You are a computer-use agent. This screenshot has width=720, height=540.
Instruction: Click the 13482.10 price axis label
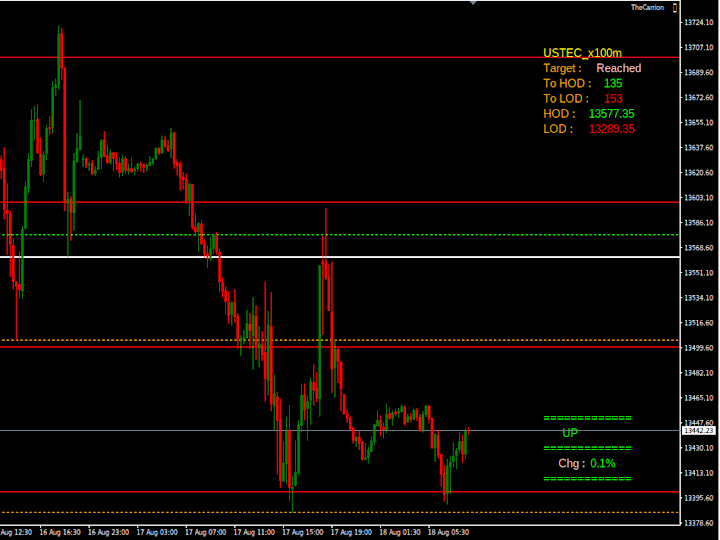(698, 373)
